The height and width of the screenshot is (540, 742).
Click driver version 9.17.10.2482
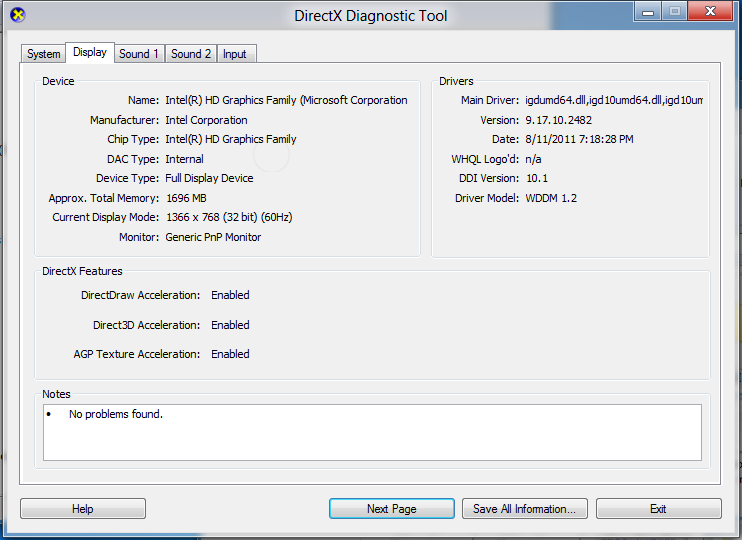coord(558,120)
